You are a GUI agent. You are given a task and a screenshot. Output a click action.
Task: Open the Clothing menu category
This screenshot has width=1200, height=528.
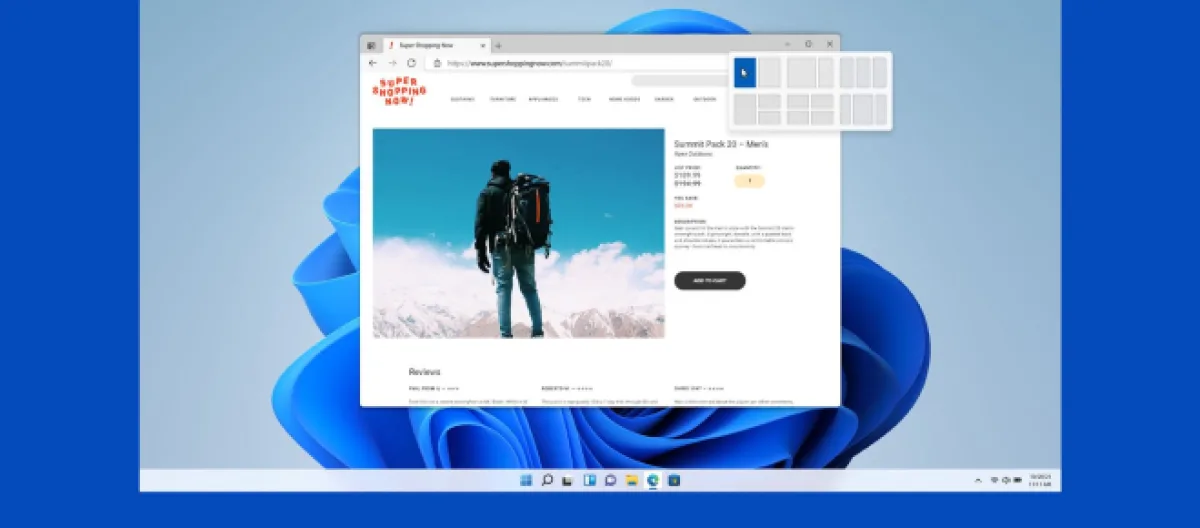click(x=462, y=99)
